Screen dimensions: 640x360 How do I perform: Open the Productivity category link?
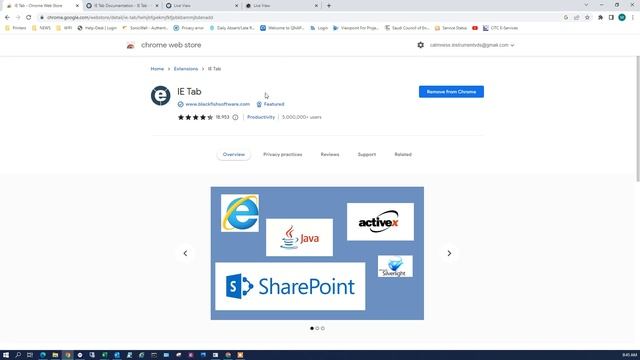point(261,117)
